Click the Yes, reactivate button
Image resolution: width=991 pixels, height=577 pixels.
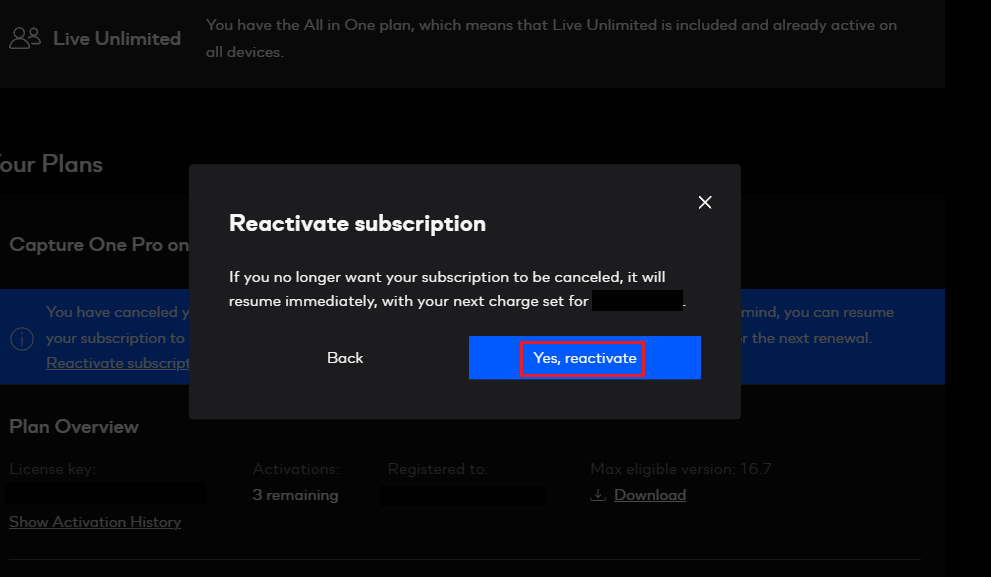tap(584, 358)
